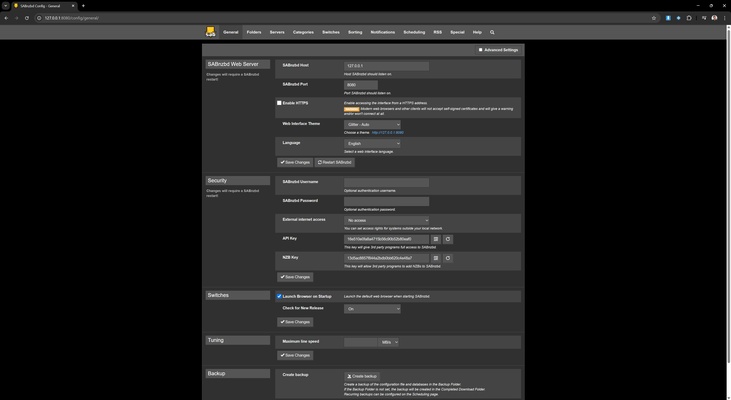This screenshot has height=400, width=731.
Task: Click the API Key text field
Action: click(x=386, y=239)
